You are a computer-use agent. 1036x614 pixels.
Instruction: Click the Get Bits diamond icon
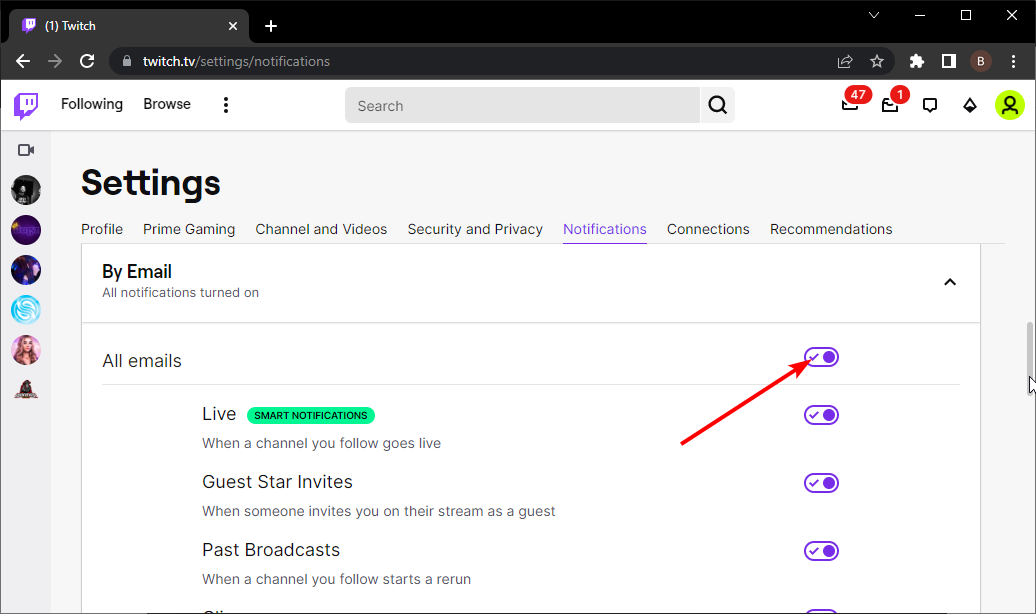coord(969,105)
